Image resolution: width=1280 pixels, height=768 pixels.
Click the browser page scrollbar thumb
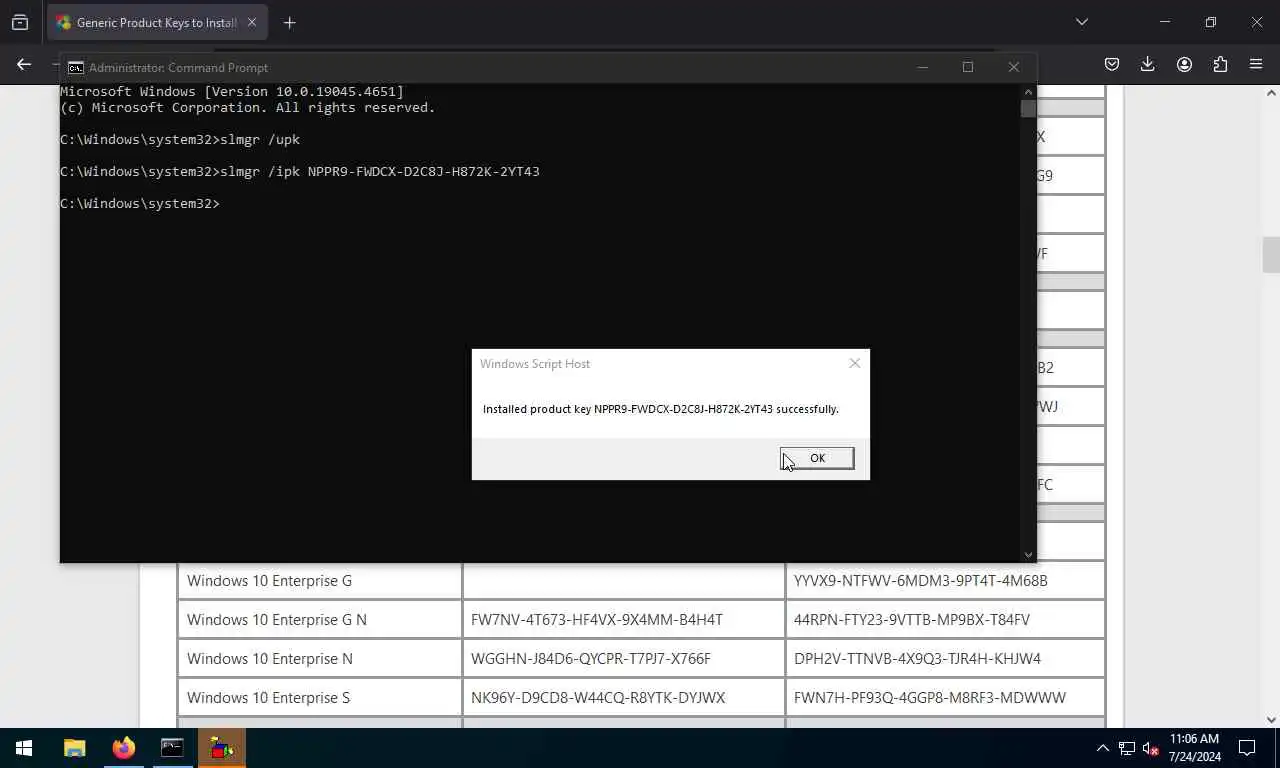pyautogui.click(x=1271, y=254)
